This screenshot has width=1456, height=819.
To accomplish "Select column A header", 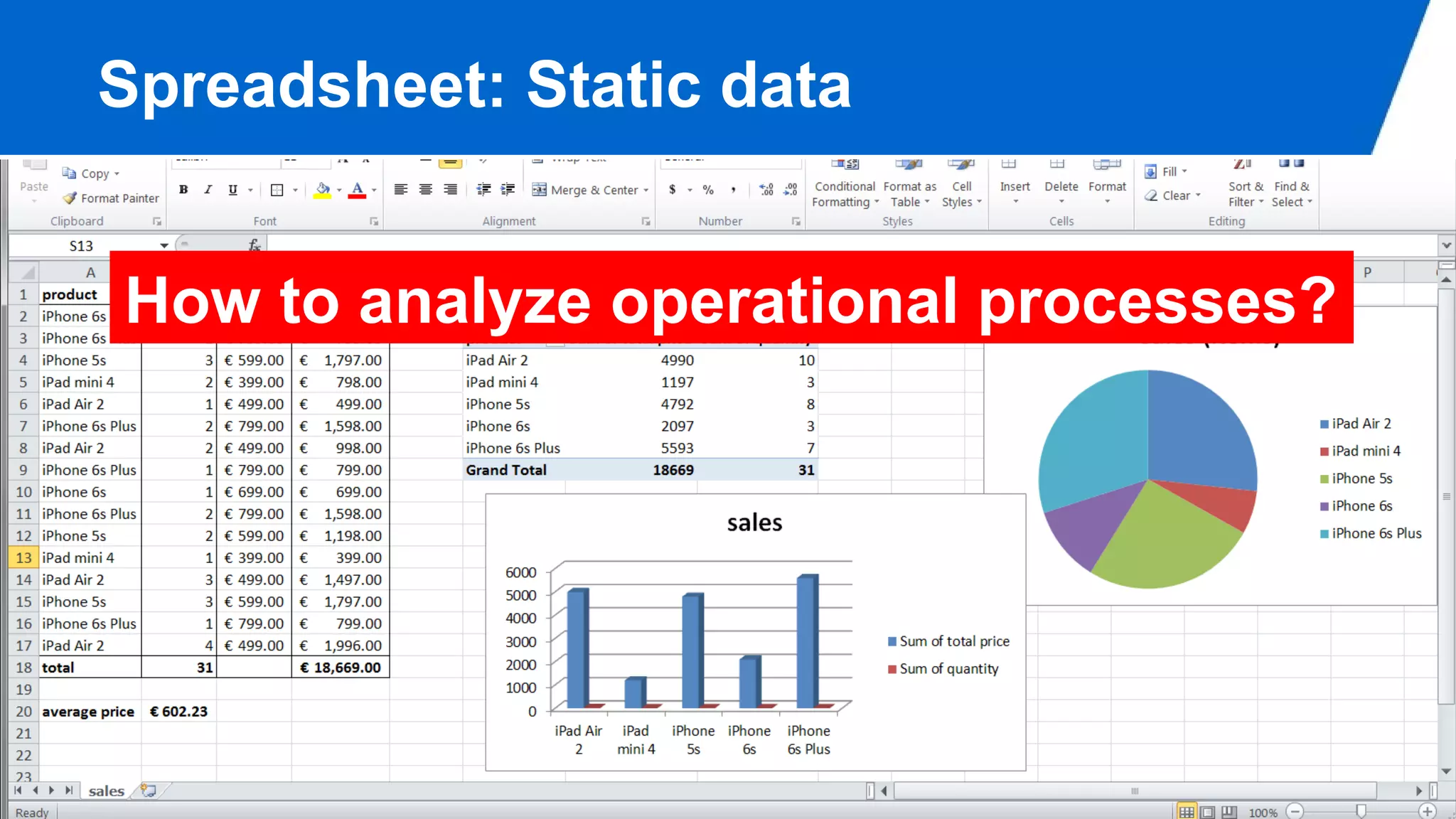I will 90,272.
